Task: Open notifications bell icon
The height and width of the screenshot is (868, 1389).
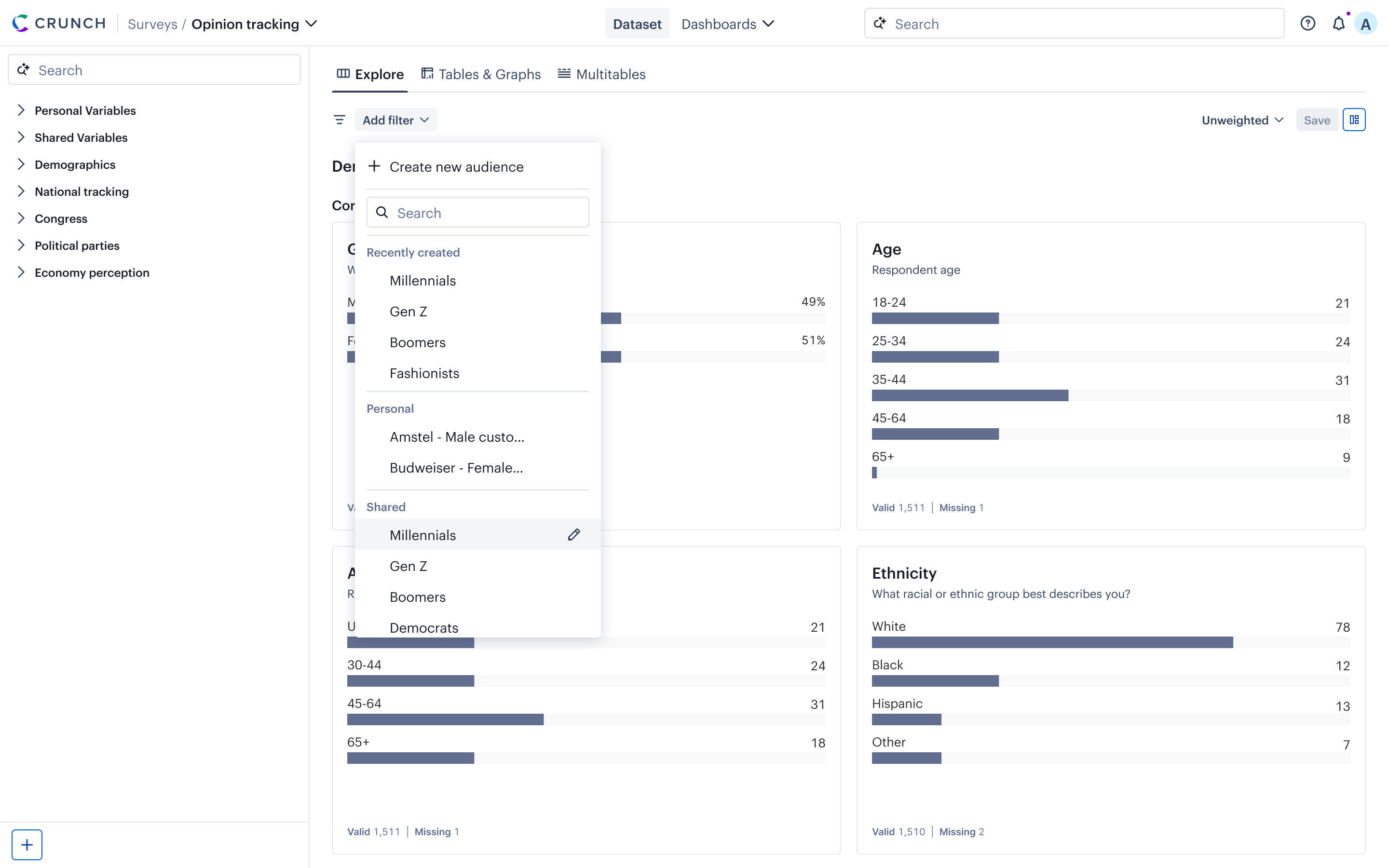Action: coord(1338,24)
